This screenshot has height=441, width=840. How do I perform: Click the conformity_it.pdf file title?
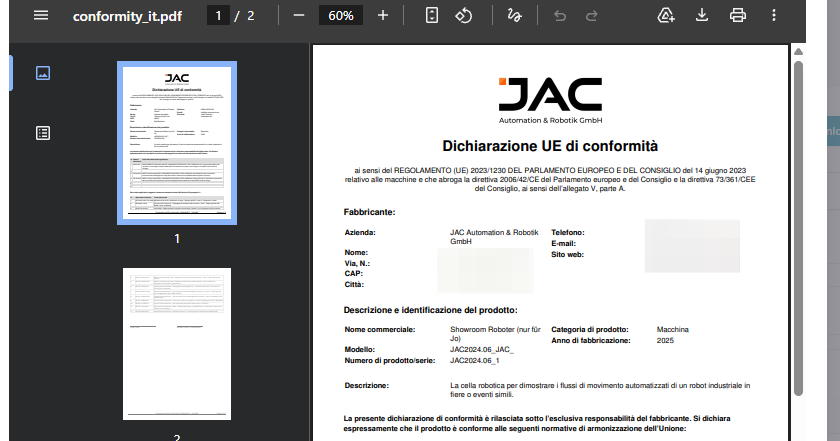tap(127, 17)
